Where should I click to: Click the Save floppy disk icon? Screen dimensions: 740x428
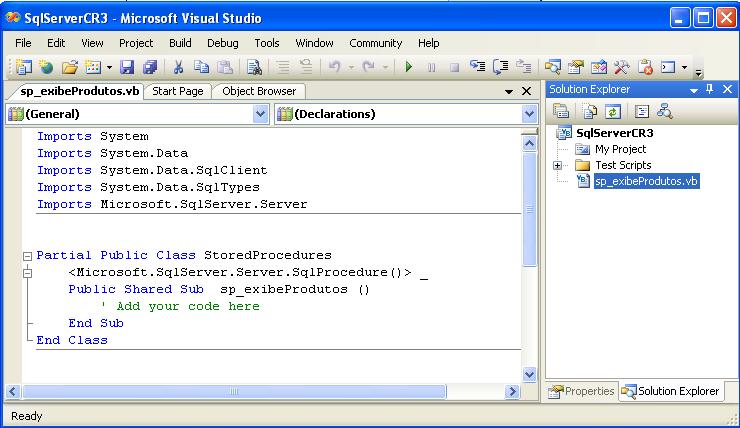[126, 67]
